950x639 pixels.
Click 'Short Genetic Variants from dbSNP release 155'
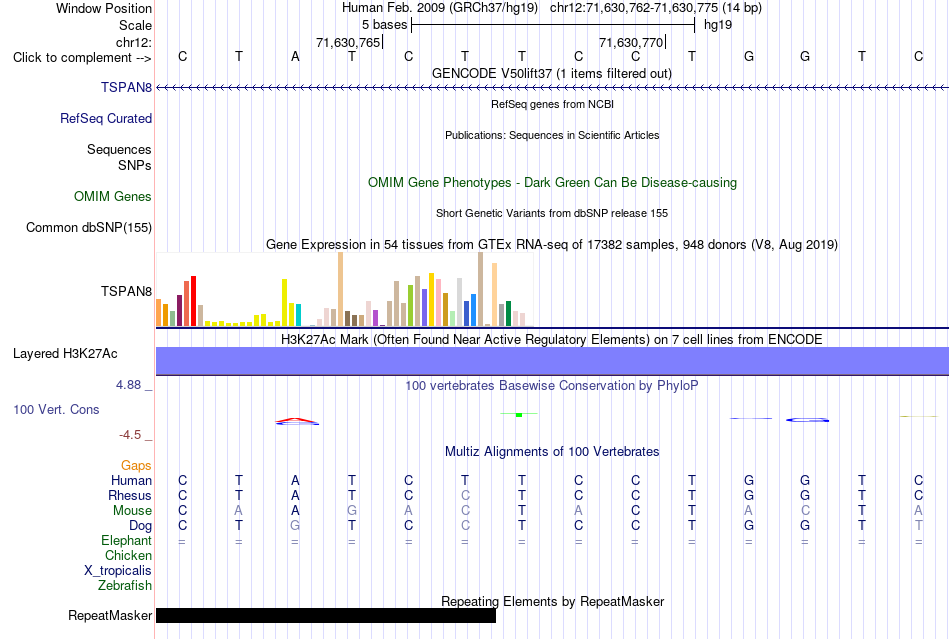(552, 213)
